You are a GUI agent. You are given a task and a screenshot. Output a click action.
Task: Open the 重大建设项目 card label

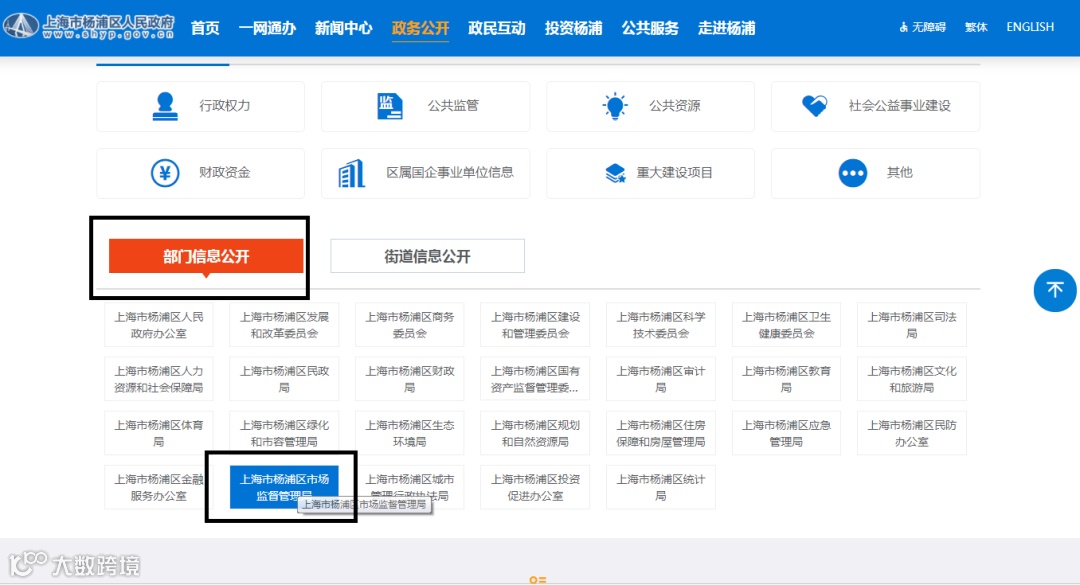[674, 172]
